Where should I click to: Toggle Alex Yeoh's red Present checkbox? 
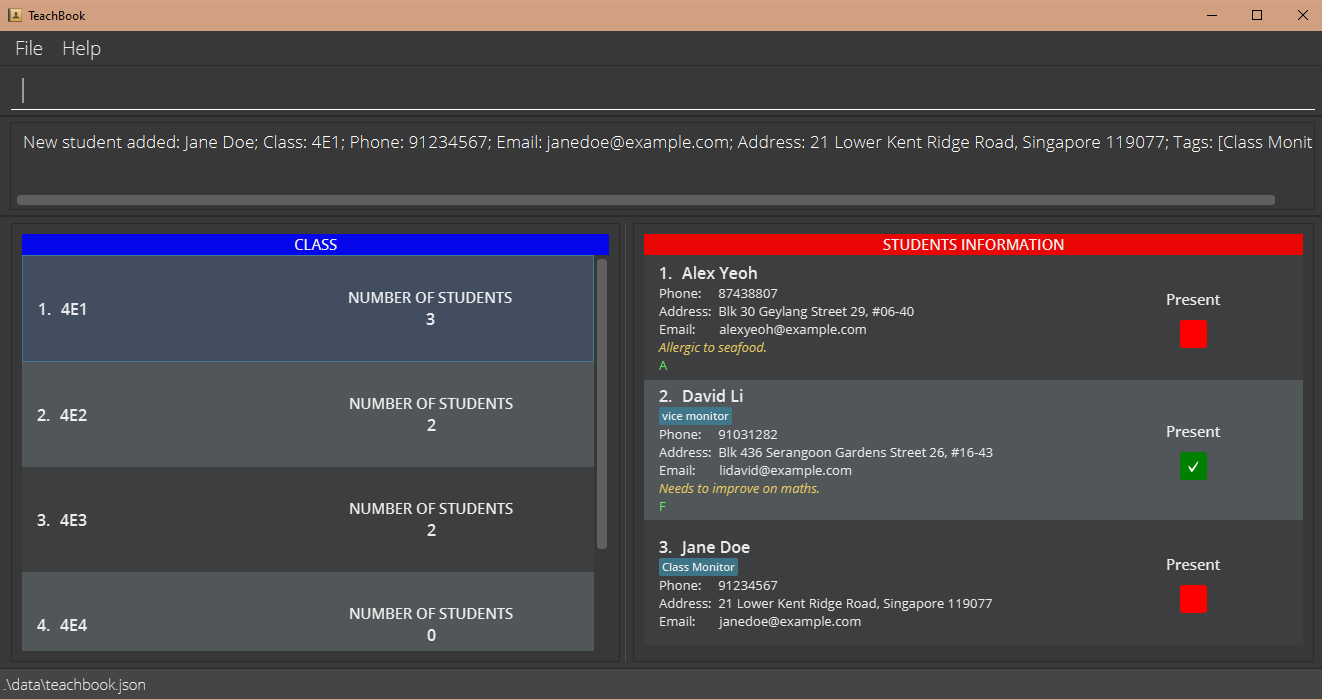click(x=1193, y=334)
